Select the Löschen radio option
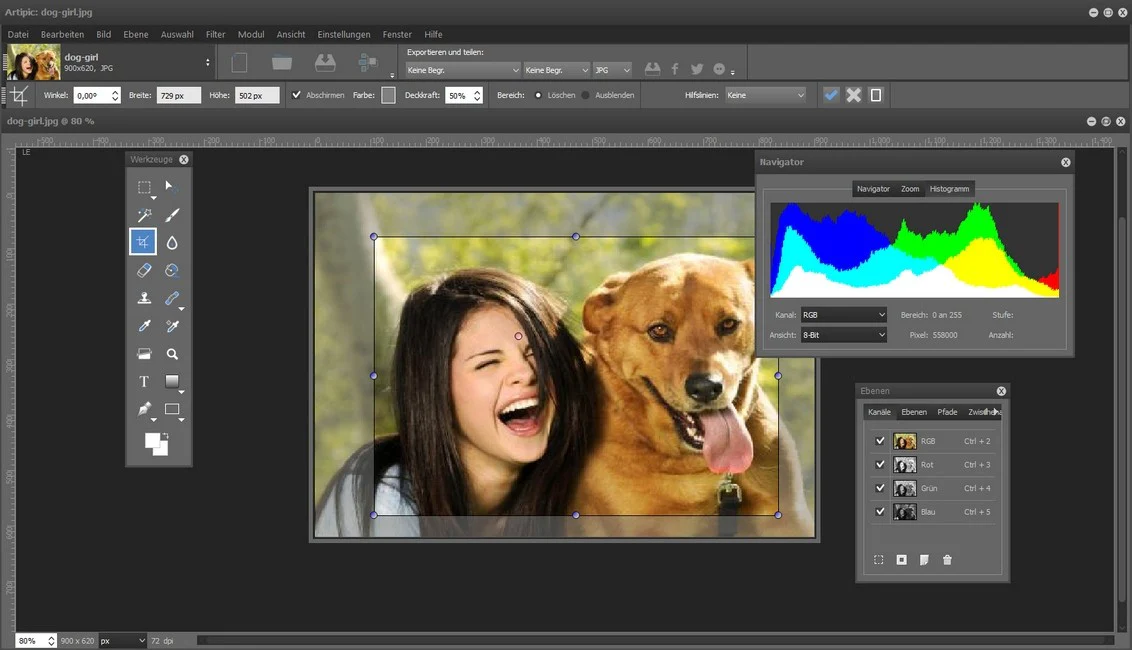 pos(538,95)
